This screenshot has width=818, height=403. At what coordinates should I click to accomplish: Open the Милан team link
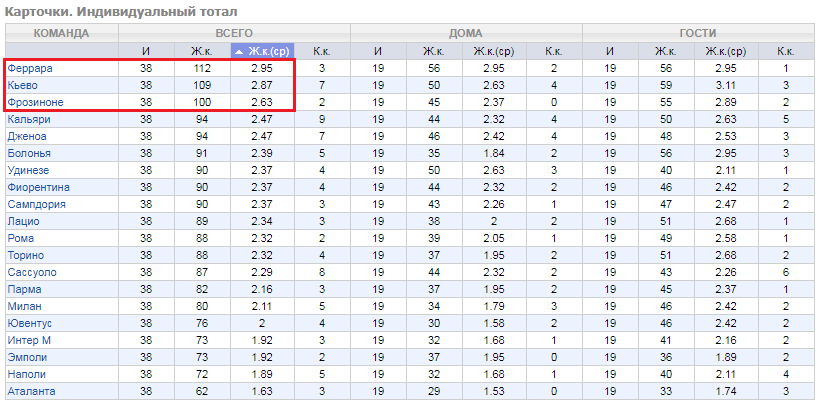point(25,306)
